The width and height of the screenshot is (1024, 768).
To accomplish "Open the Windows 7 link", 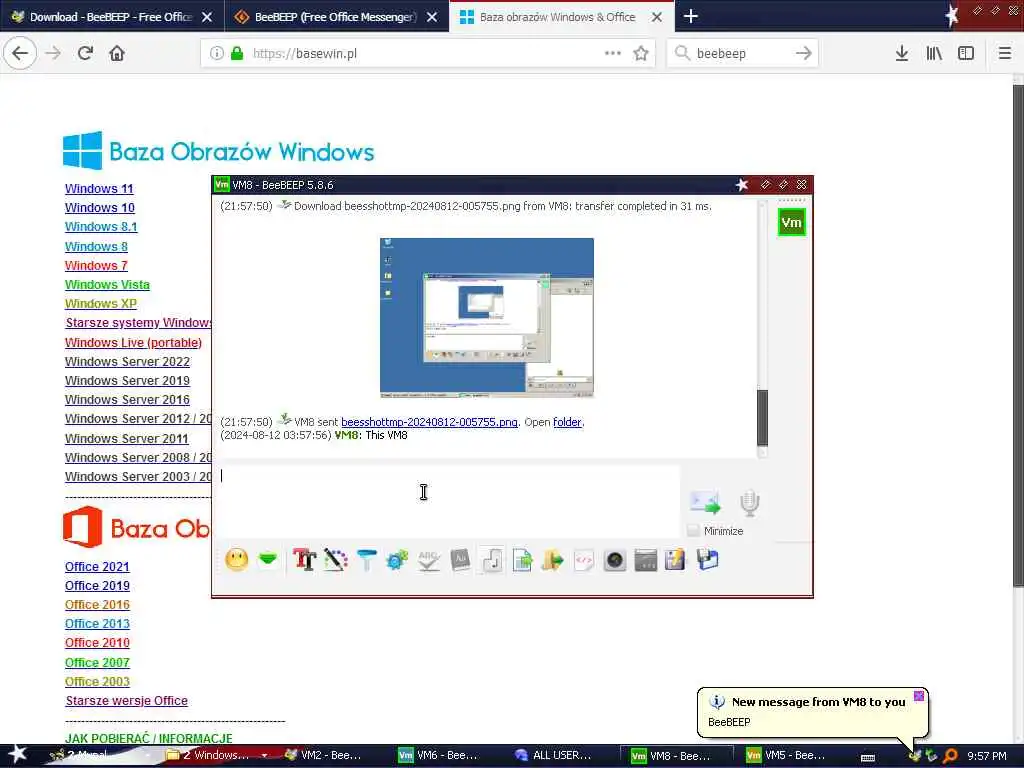I will click(96, 266).
